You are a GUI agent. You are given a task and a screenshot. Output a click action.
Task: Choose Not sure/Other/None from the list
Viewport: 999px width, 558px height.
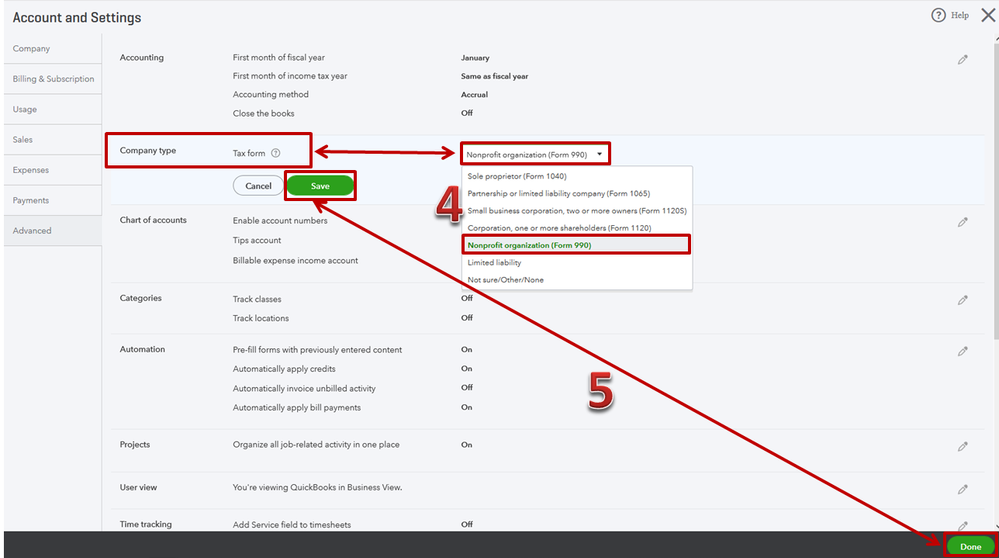pyautogui.click(x=505, y=280)
